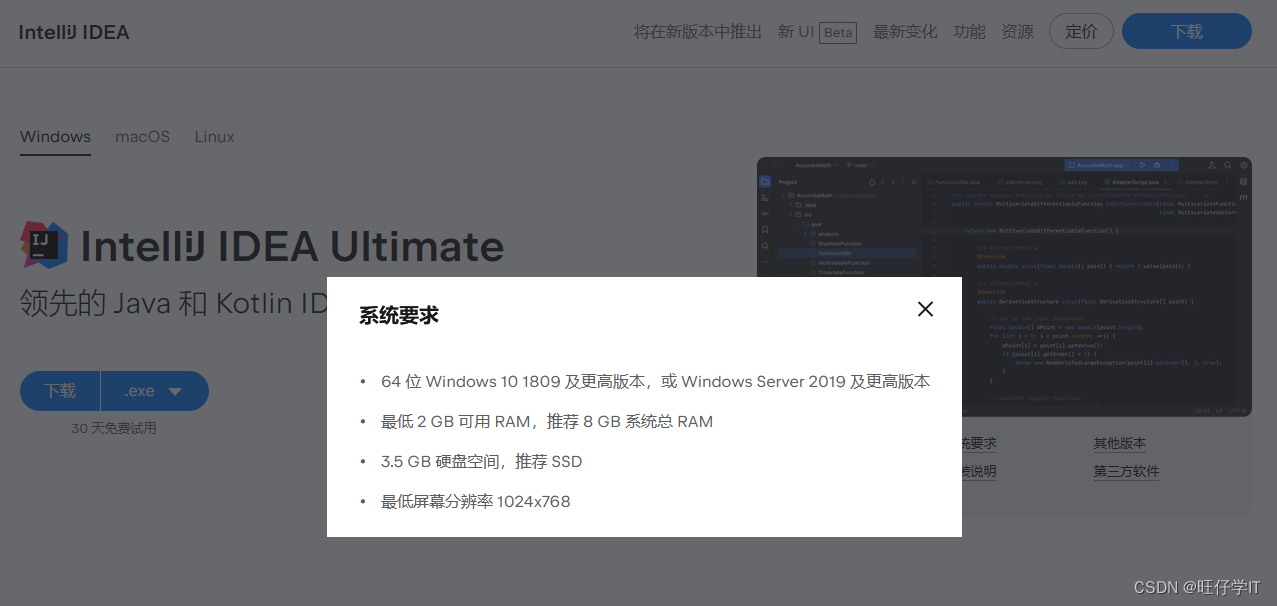Screen dimensions: 1277x606
Task: Switch to the Windows tab
Action: pyautogui.click(x=55, y=137)
